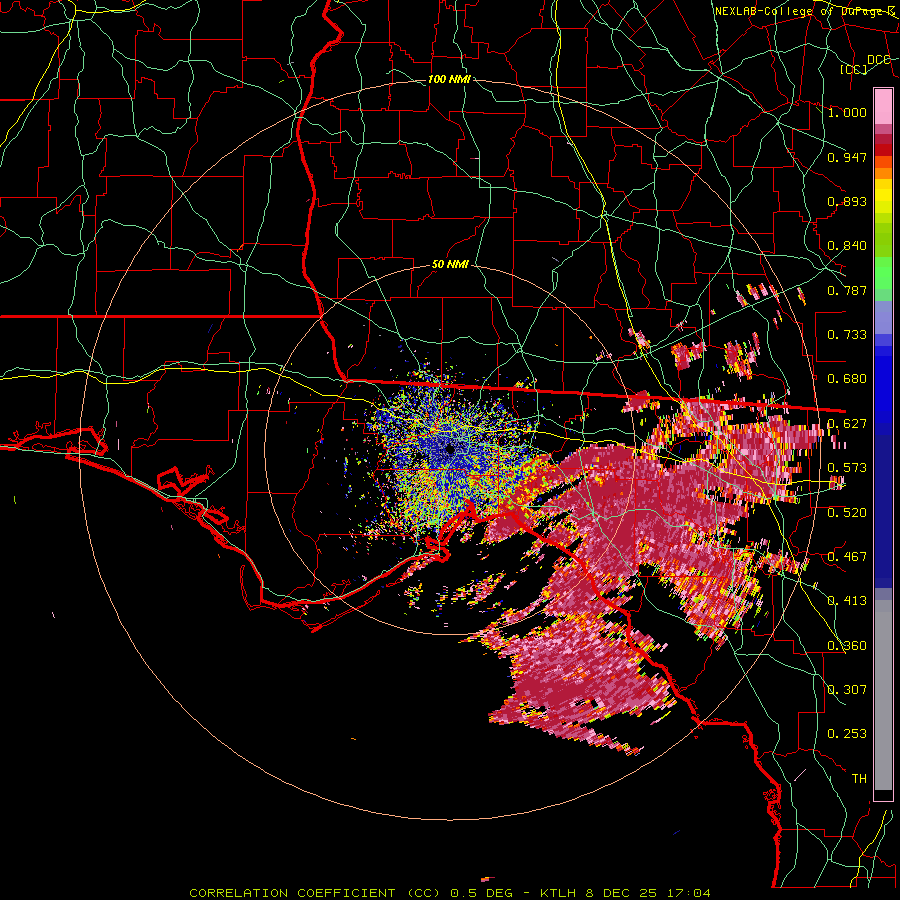Click the 0.627 scale label
The height and width of the screenshot is (900, 900).
point(847,424)
